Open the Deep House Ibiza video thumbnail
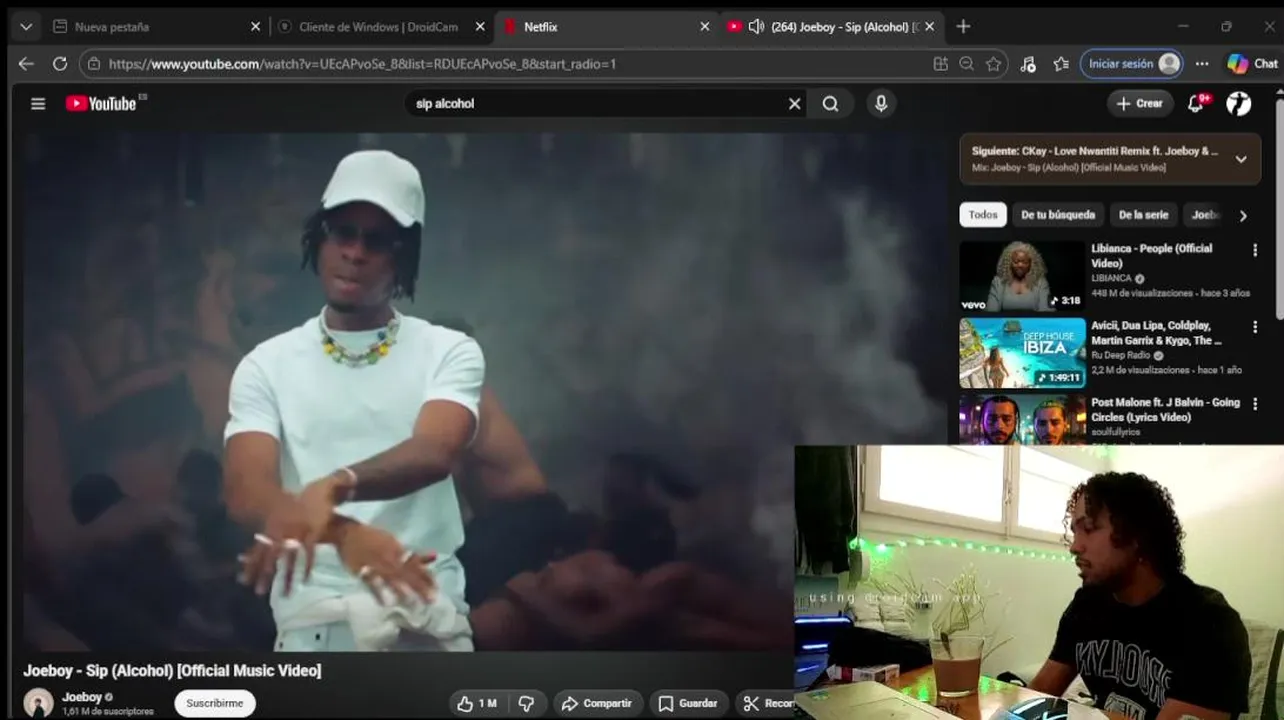The image size is (1284, 720). pyautogui.click(x=1022, y=353)
